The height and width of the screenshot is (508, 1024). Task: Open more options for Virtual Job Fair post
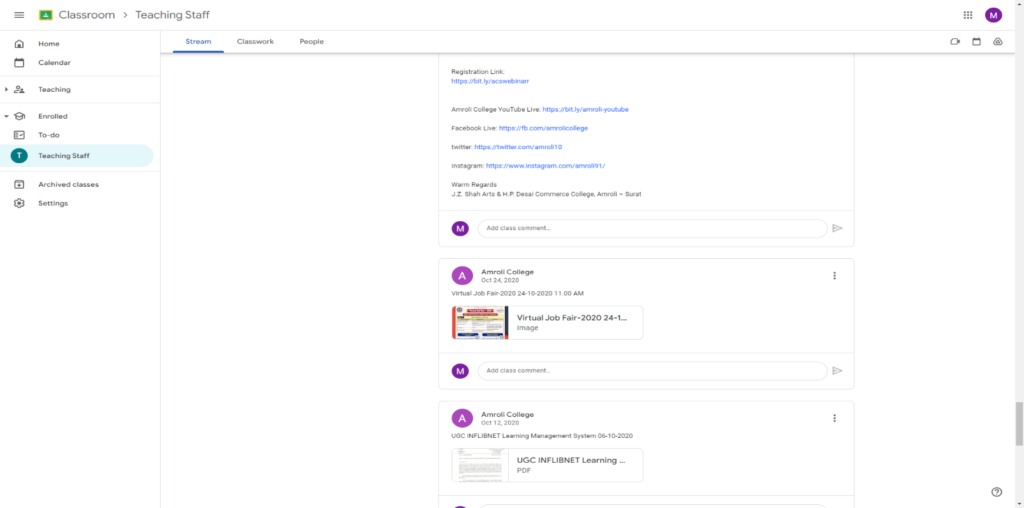click(834, 276)
